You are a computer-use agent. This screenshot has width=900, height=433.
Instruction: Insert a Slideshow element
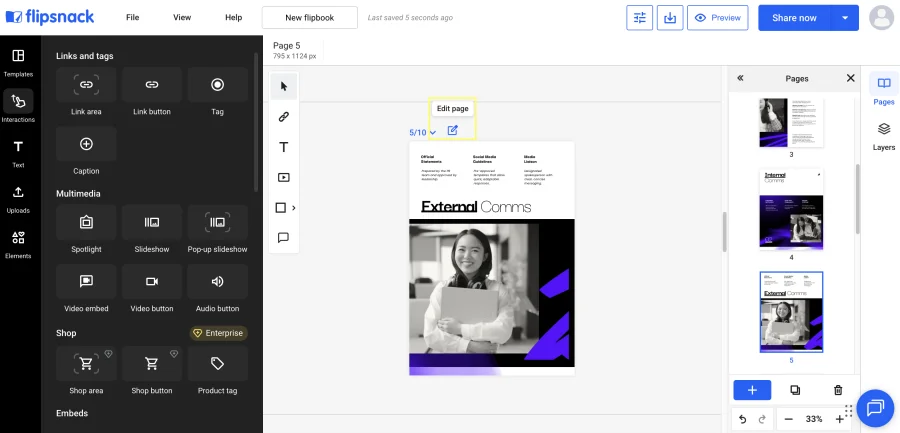pos(152,223)
